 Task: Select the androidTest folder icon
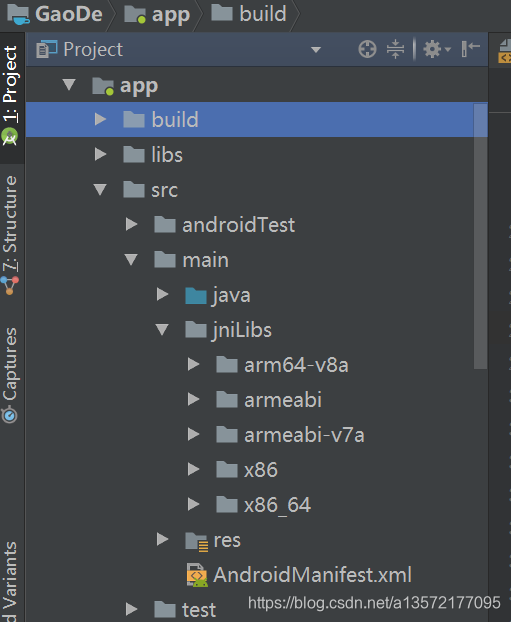point(165,225)
